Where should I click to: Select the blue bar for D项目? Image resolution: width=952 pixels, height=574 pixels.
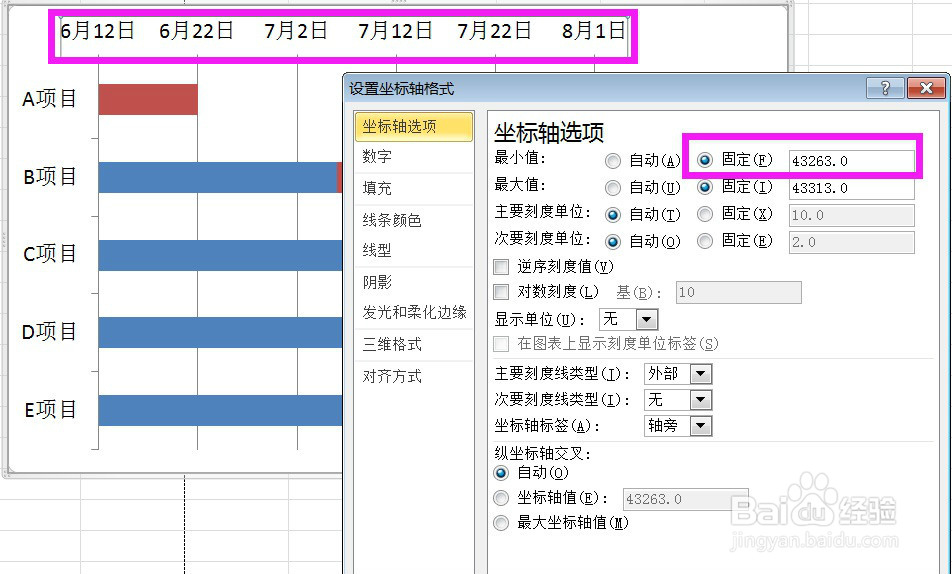(220, 332)
